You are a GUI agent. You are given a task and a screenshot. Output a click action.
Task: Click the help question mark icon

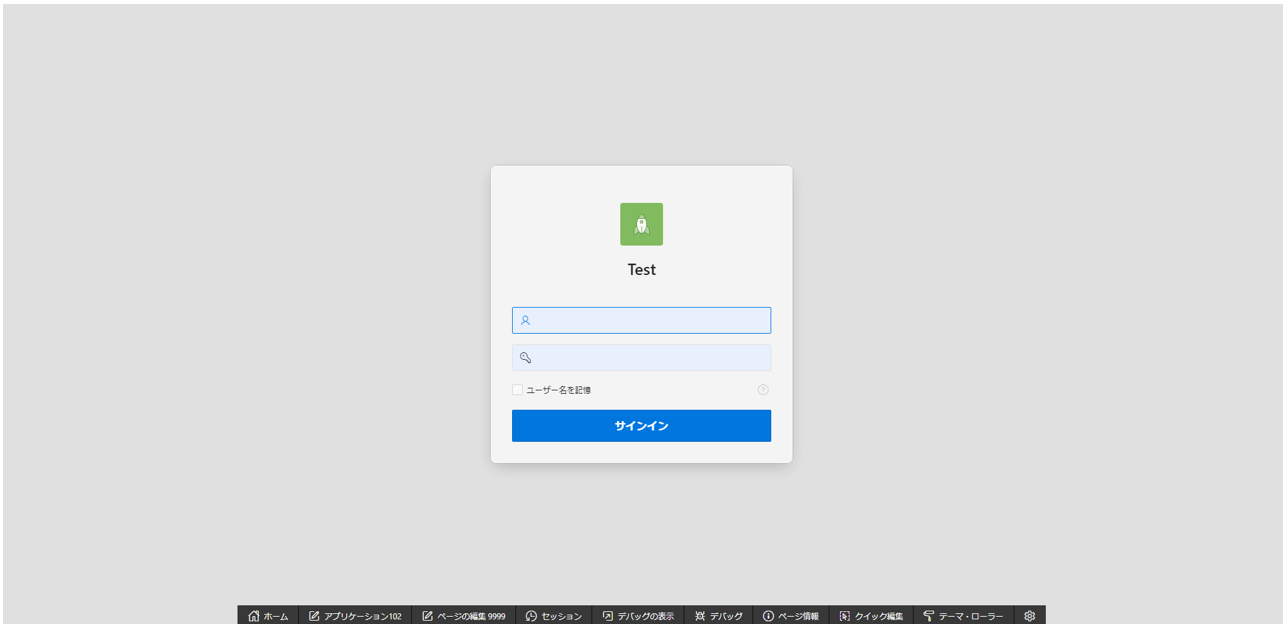pyautogui.click(x=763, y=390)
